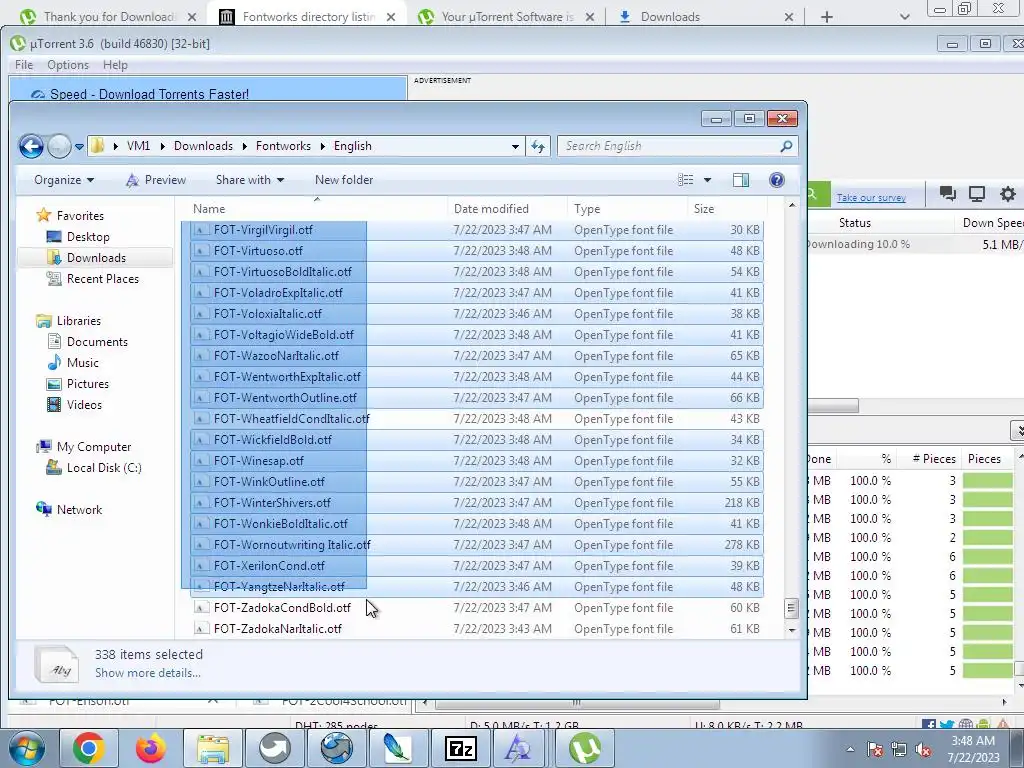
Task: Click the Explorer help question mark icon
Action: [776, 180]
